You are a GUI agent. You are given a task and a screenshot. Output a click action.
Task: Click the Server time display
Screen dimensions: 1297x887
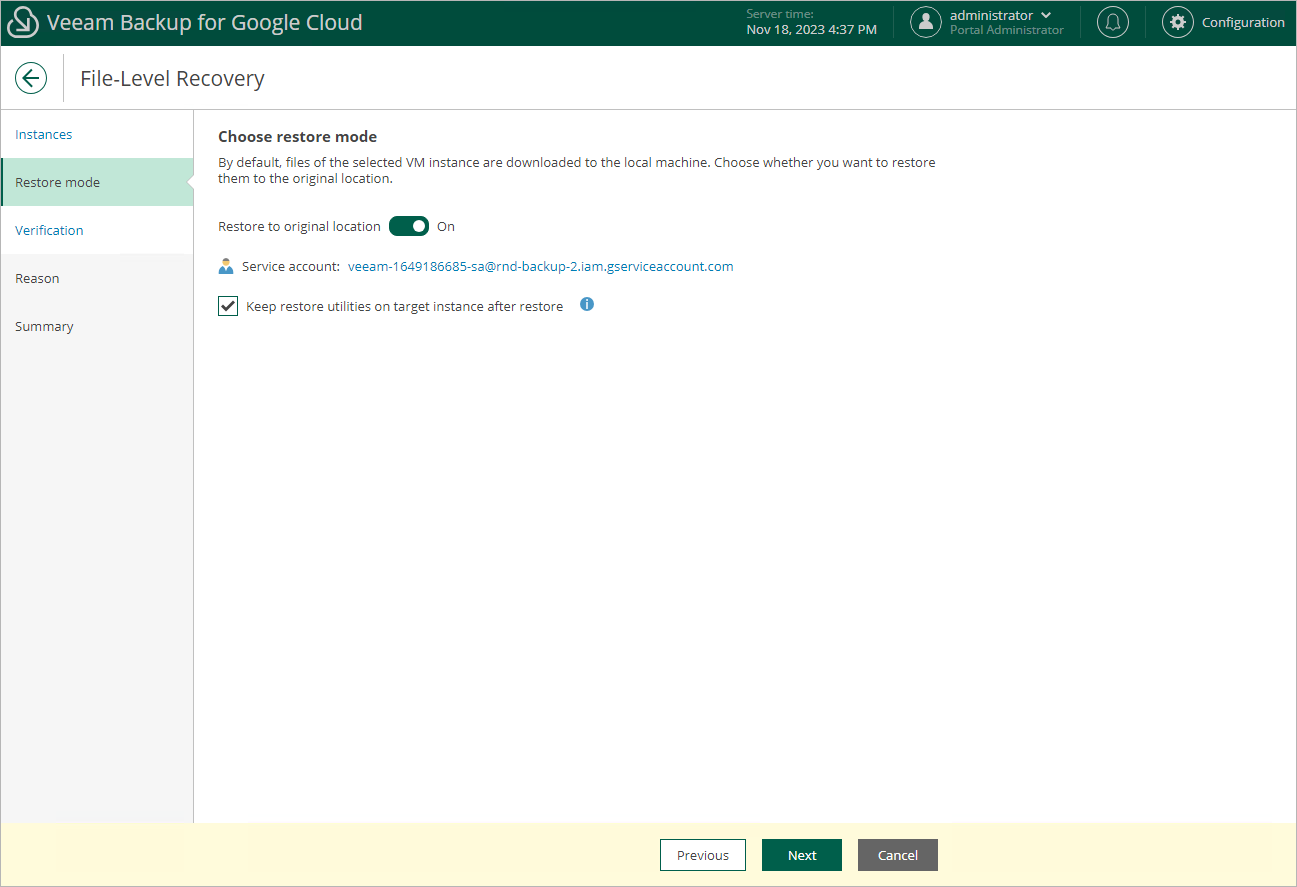[812, 22]
